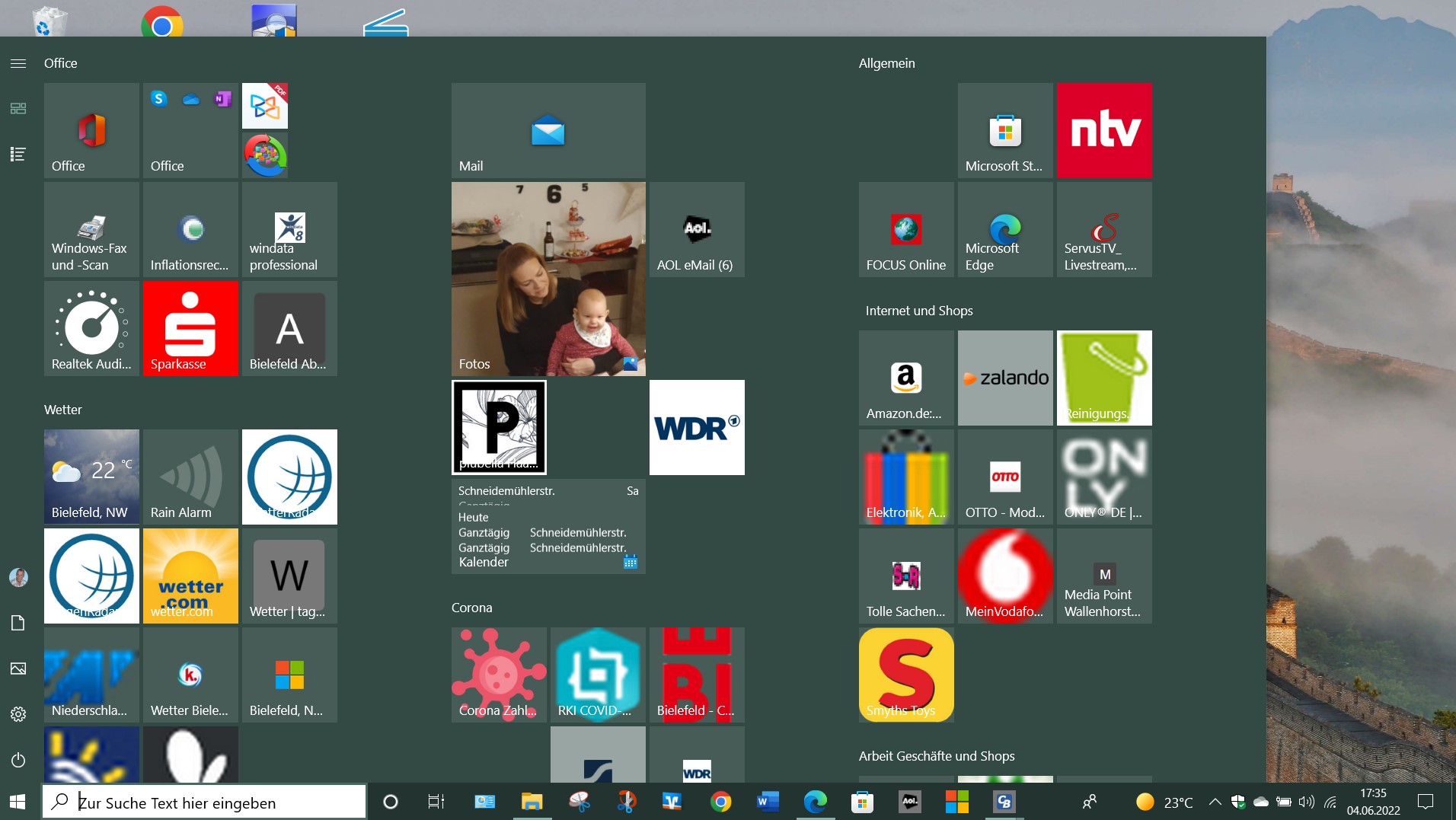Open the RKI COVID- tile
Image resolution: width=1456 pixels, height=820 pixels.
598,675
